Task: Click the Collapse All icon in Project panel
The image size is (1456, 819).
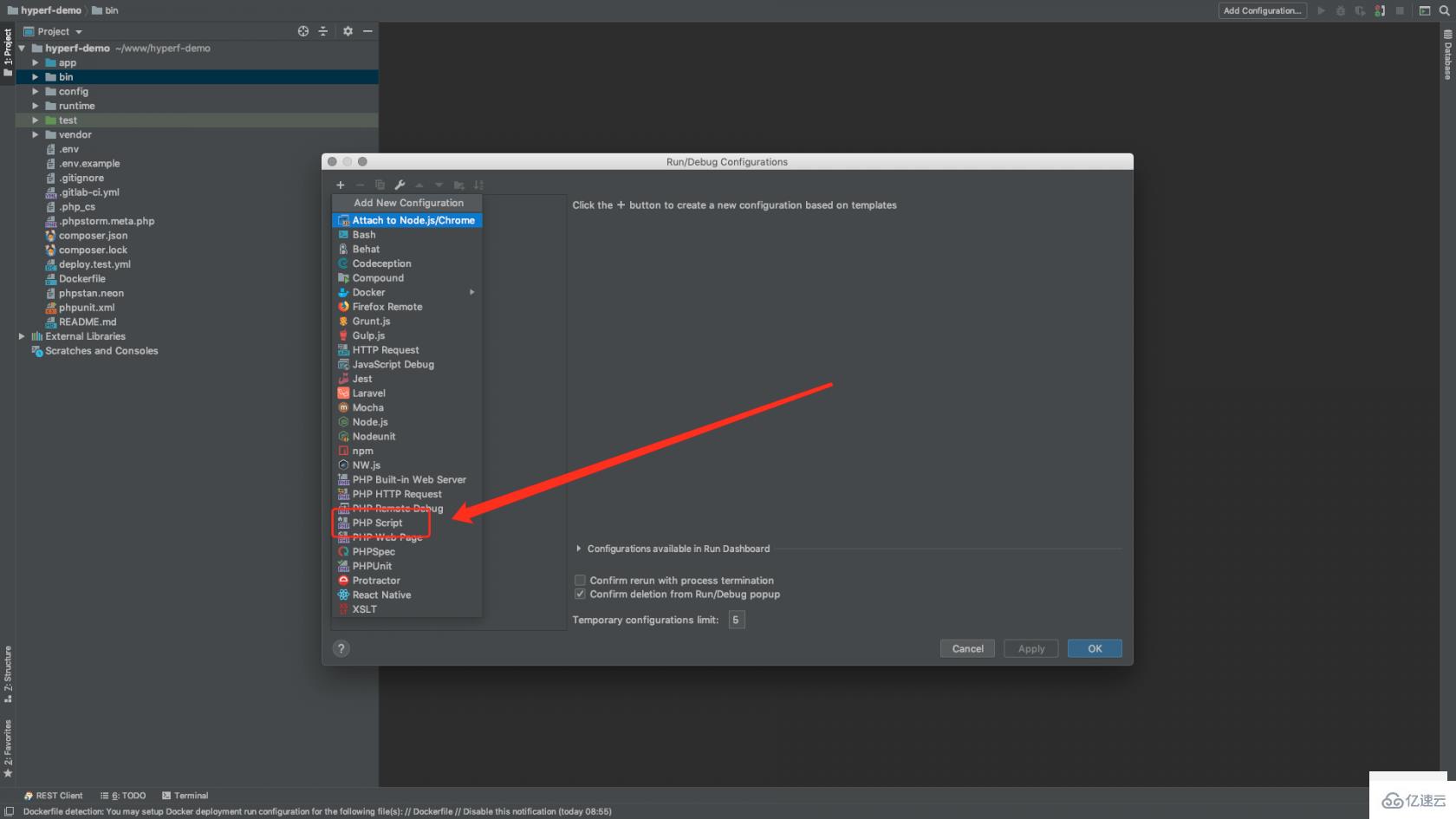Action: point(323,31)
